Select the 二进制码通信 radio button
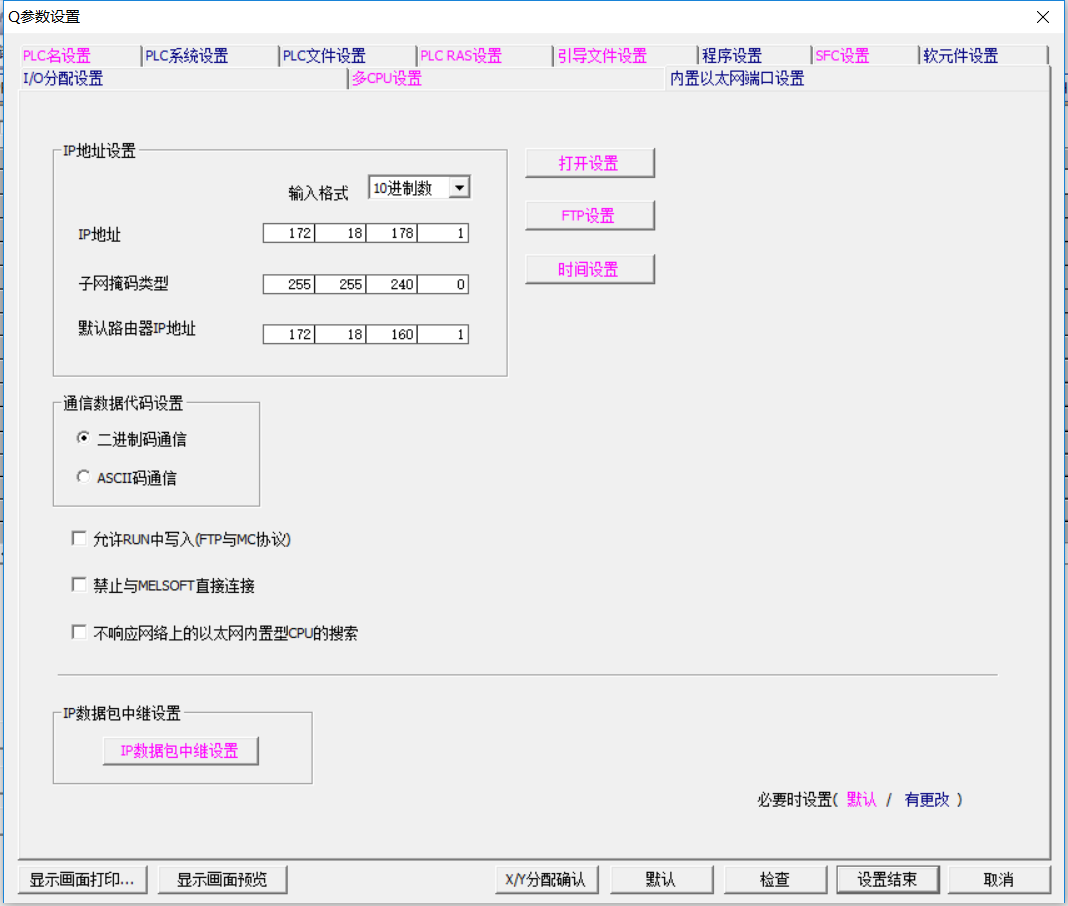Image resolution: width=1068 pixels, height=906 pixels. [x=83, y=438]
